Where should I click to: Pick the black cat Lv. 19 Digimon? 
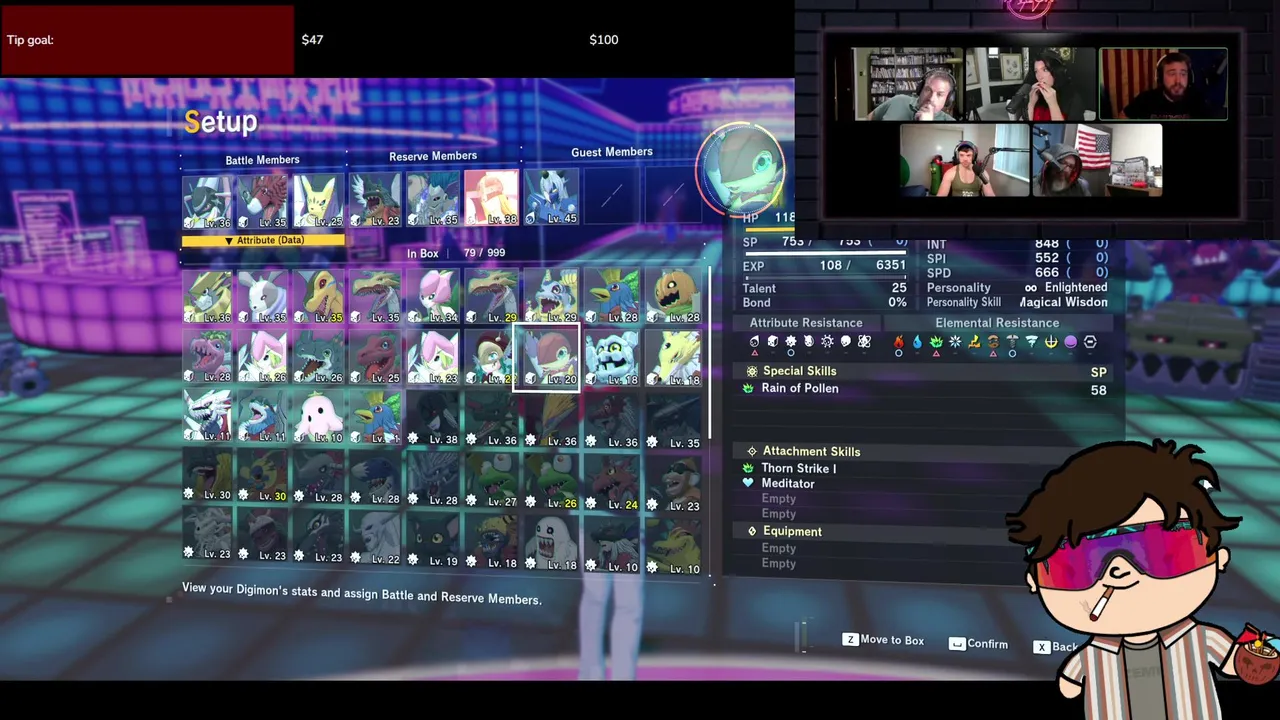(434, 540)
